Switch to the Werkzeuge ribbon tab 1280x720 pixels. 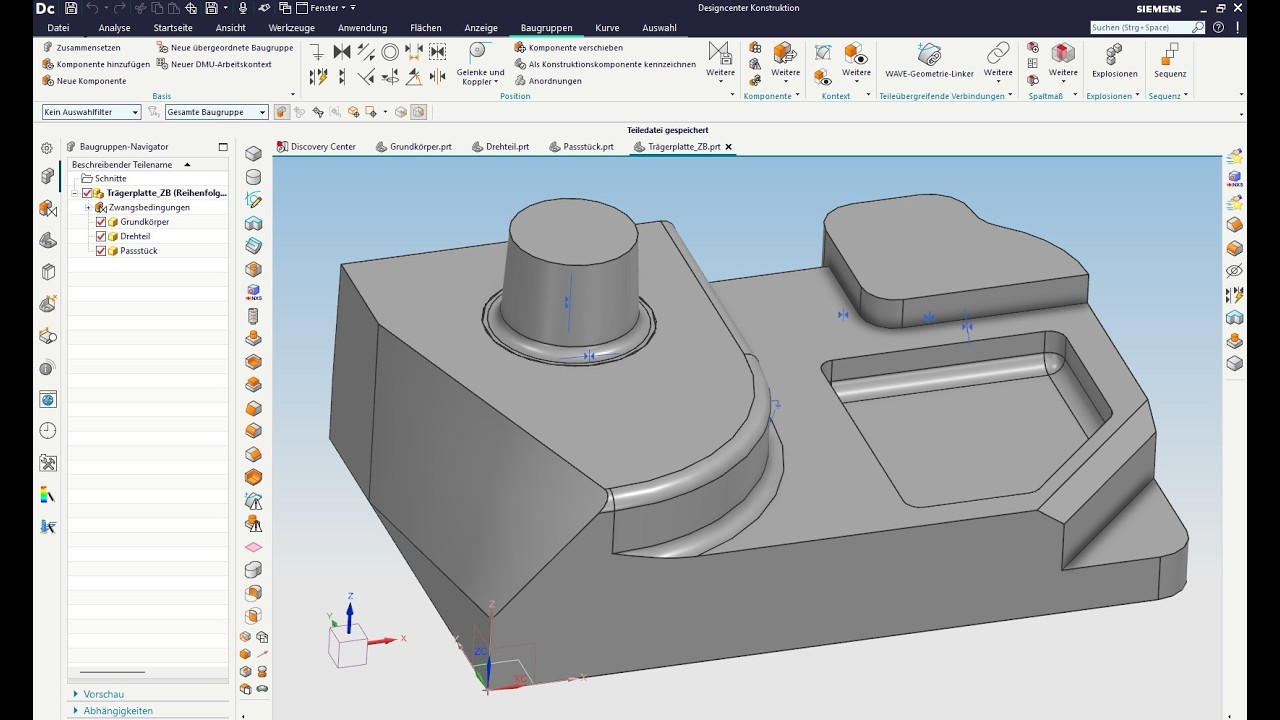coord(292,28)
